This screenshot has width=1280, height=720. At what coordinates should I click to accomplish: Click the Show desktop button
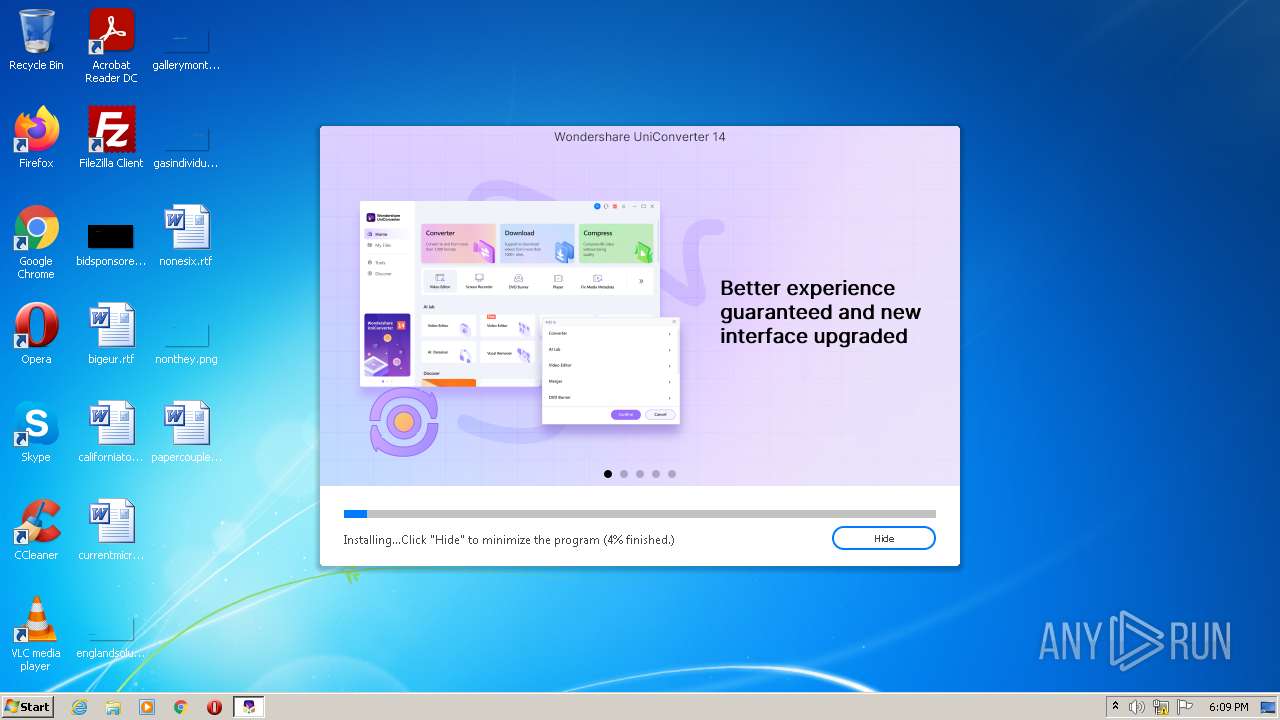pyautogui.click(x=1270, y=707)
